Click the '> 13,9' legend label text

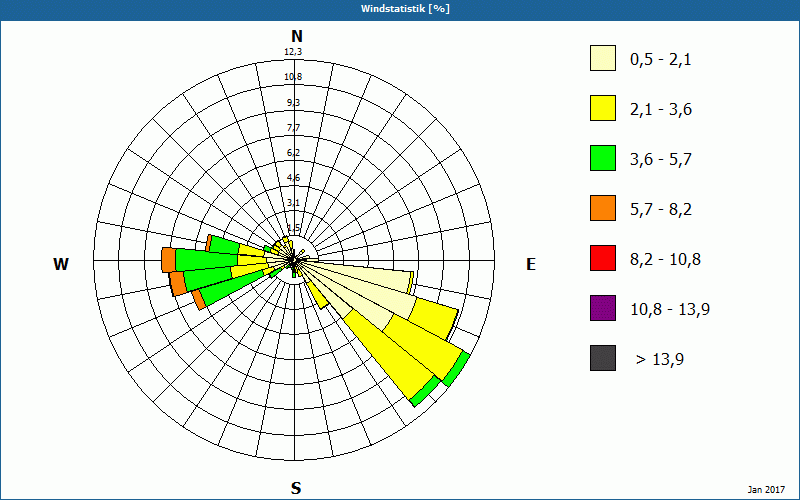pyautogui.click(x=660, y=360)
